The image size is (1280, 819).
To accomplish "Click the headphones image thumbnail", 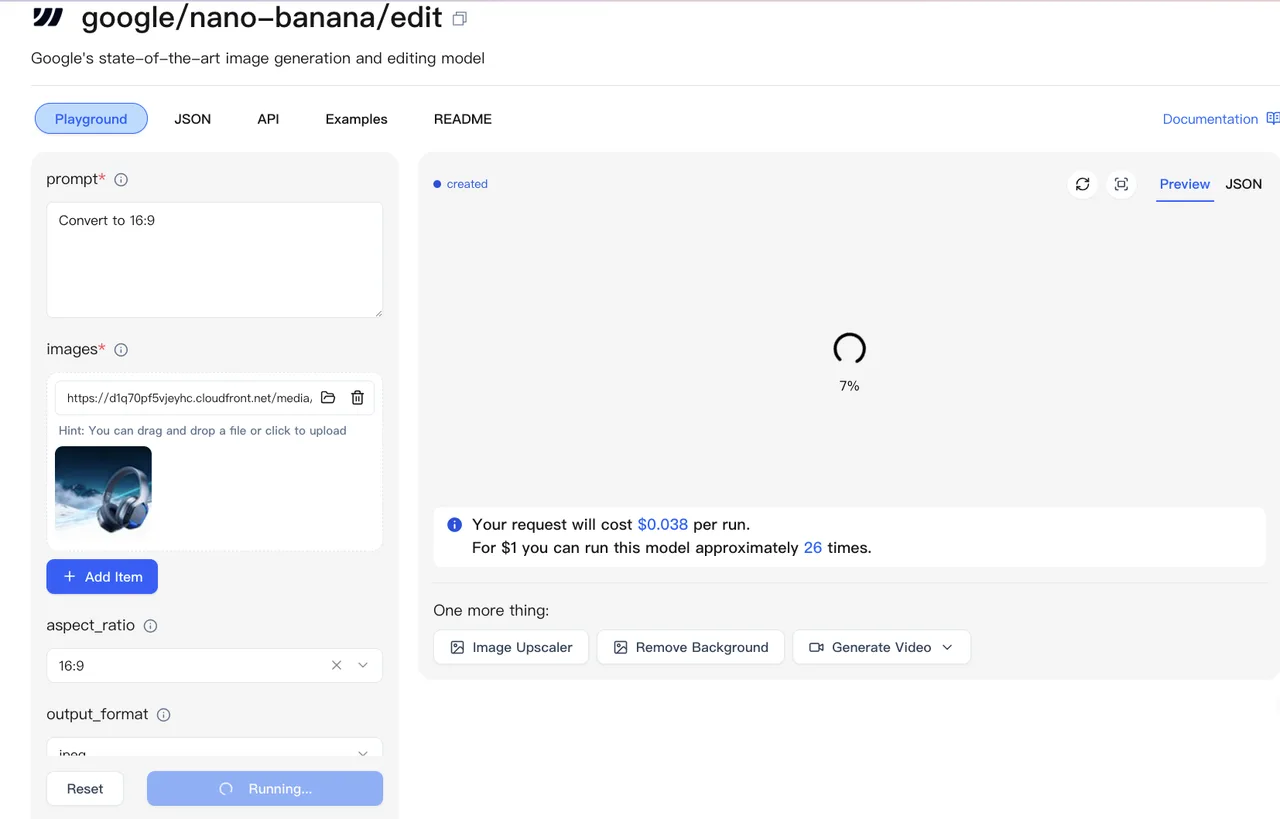I will pyautogui.click(x=103, y=489).
